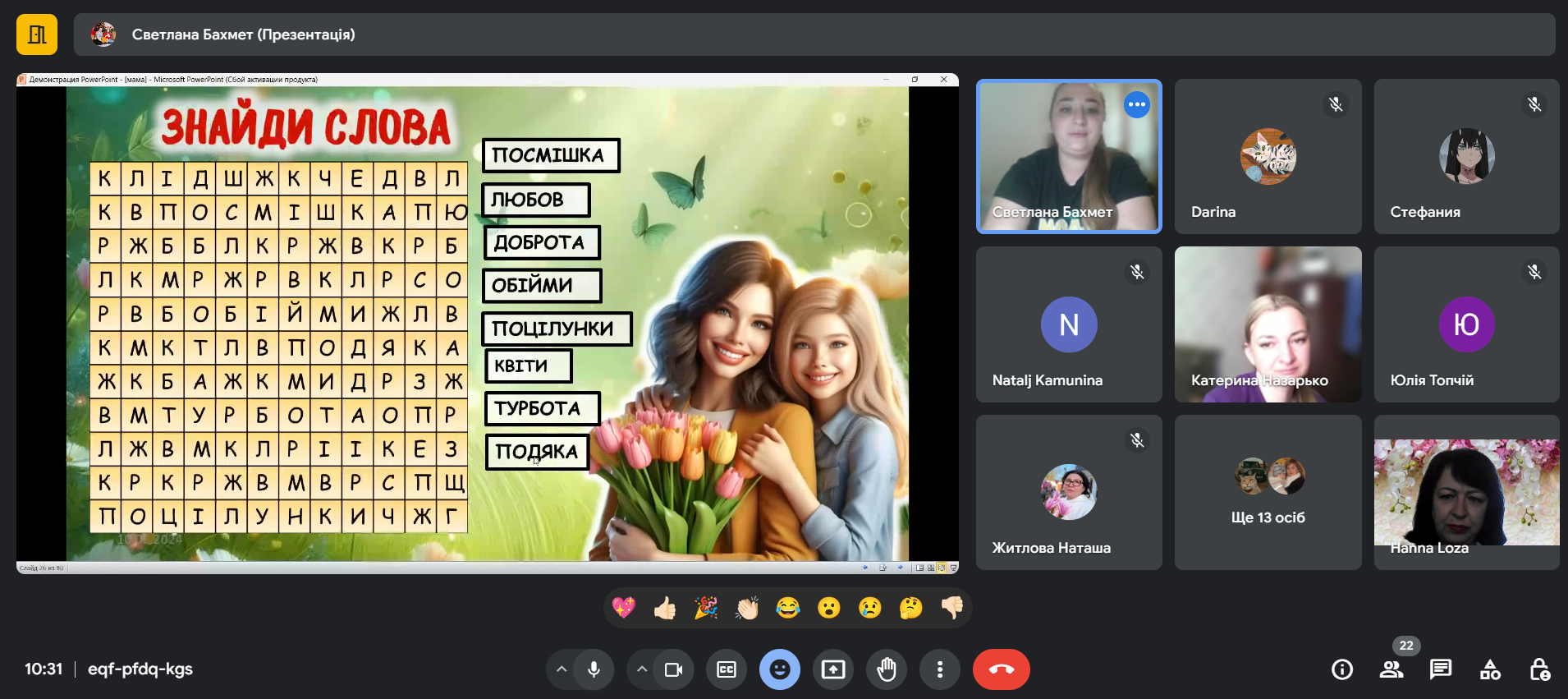Raise hand in the meeting
Image resolution: width=1568 pixels, height=699 pixels.
[x=887, y=669]
